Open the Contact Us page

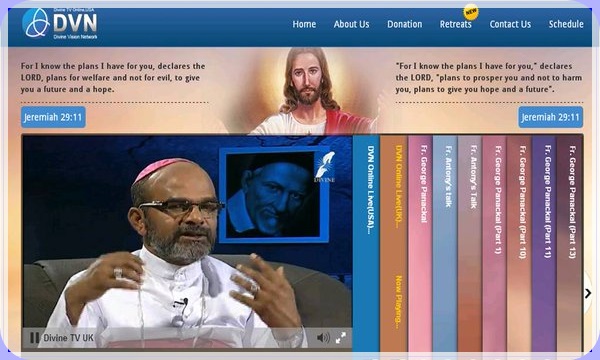pos(510,24)
